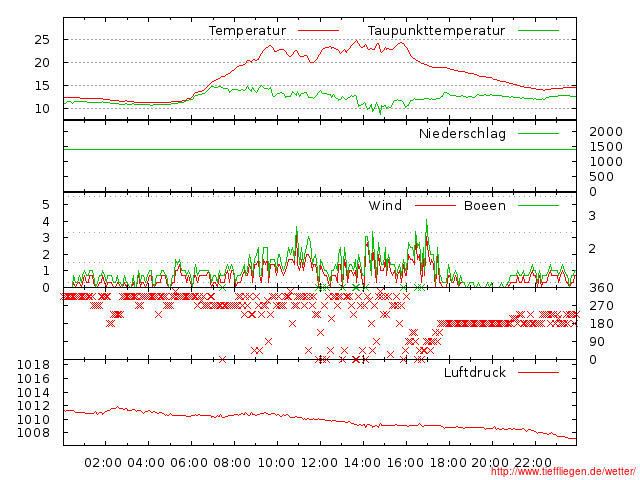The image size is (640, 480).
Task: Click the 20 temperature axis value
Action: click(x=42, y=63)
